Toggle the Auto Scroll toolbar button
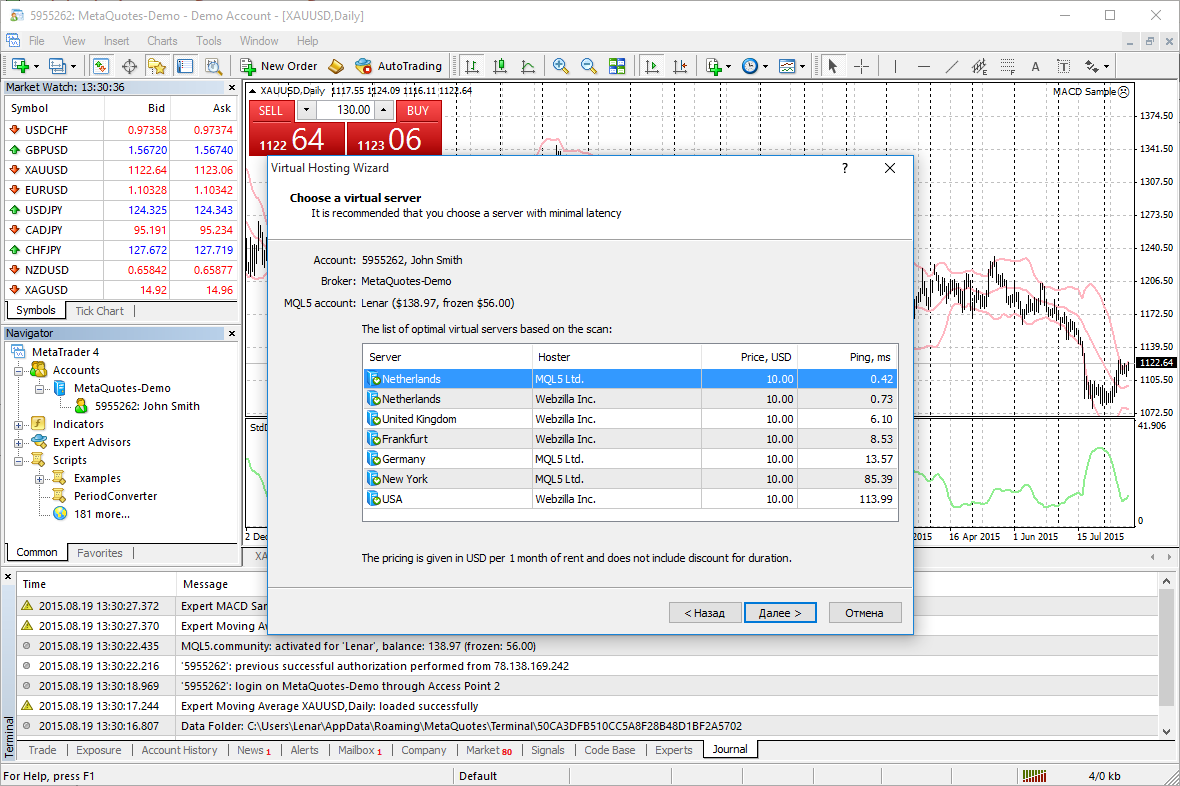Viewport: 1180px width, 786px height. tap(652, 66)
